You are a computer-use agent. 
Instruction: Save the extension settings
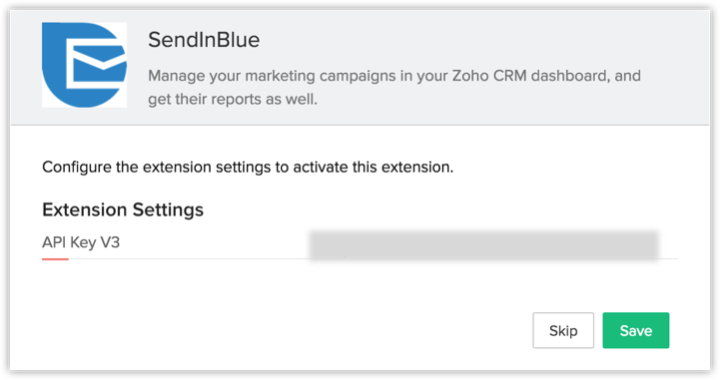click(x=636, y=330)
